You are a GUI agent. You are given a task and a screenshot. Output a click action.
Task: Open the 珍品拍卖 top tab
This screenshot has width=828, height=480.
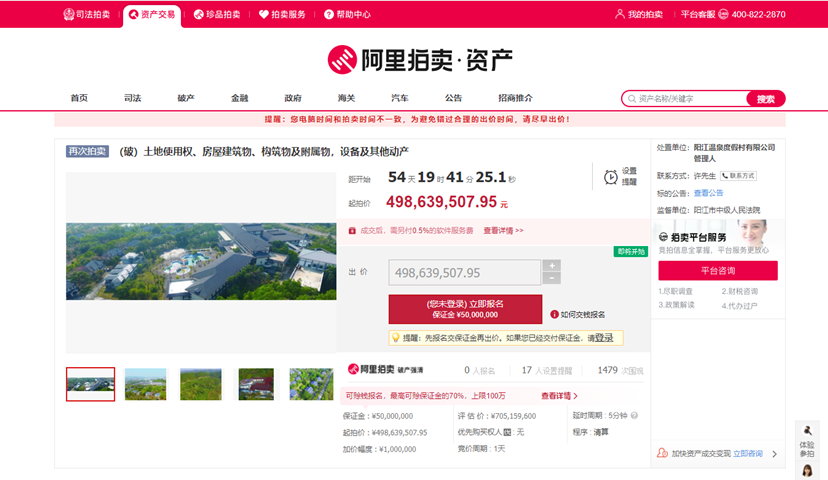[217, 14]
